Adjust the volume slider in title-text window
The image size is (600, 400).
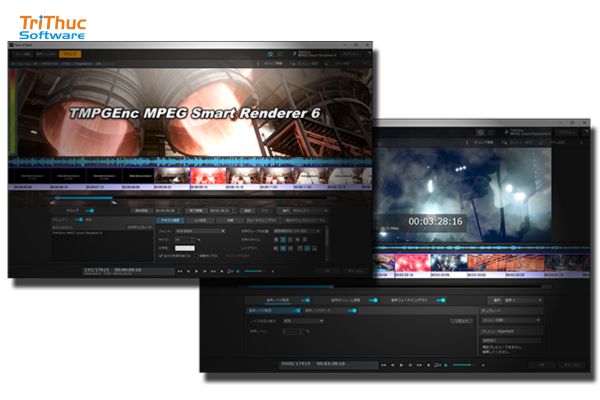pyautogui.click(x=253, y=271)
